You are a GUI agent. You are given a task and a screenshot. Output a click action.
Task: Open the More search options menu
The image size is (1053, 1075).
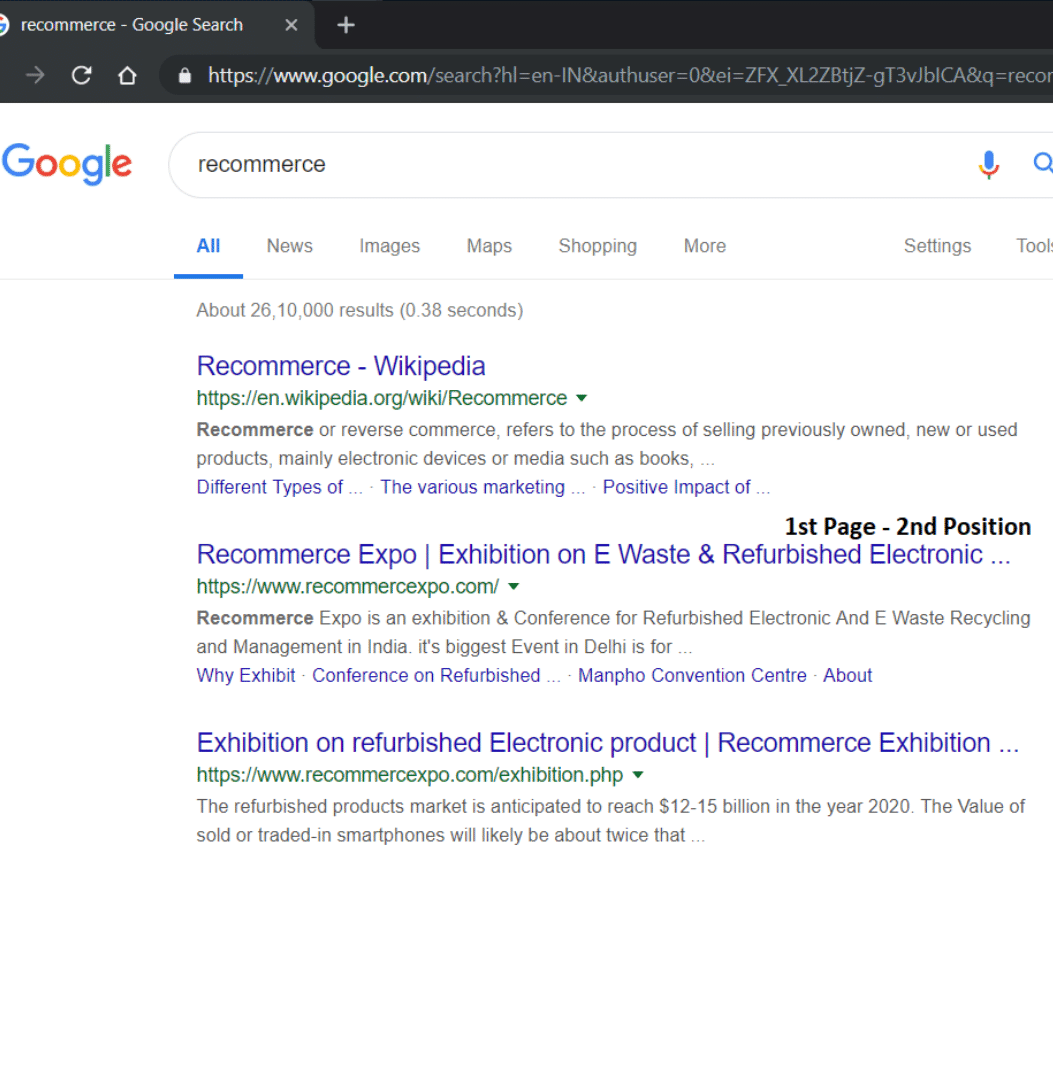tap(704, 246)
